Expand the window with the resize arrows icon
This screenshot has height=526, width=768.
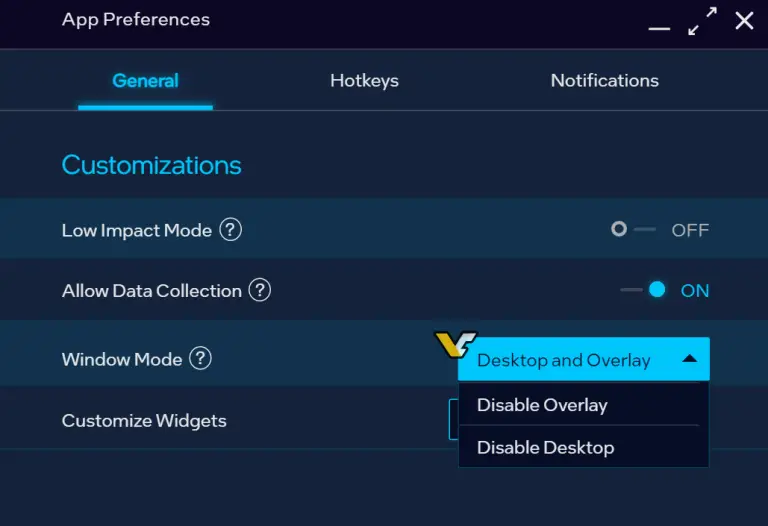(x=703, y=21)
